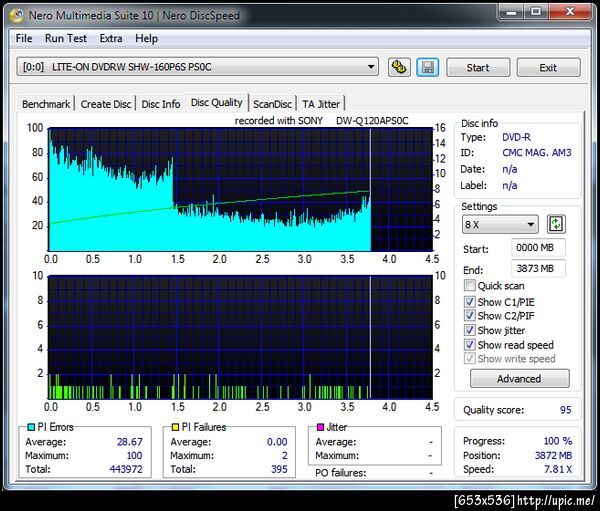Click the Position value 3872 MB
Screen dimensions: 600x511
pyautogui.click(x=553, y=455)
